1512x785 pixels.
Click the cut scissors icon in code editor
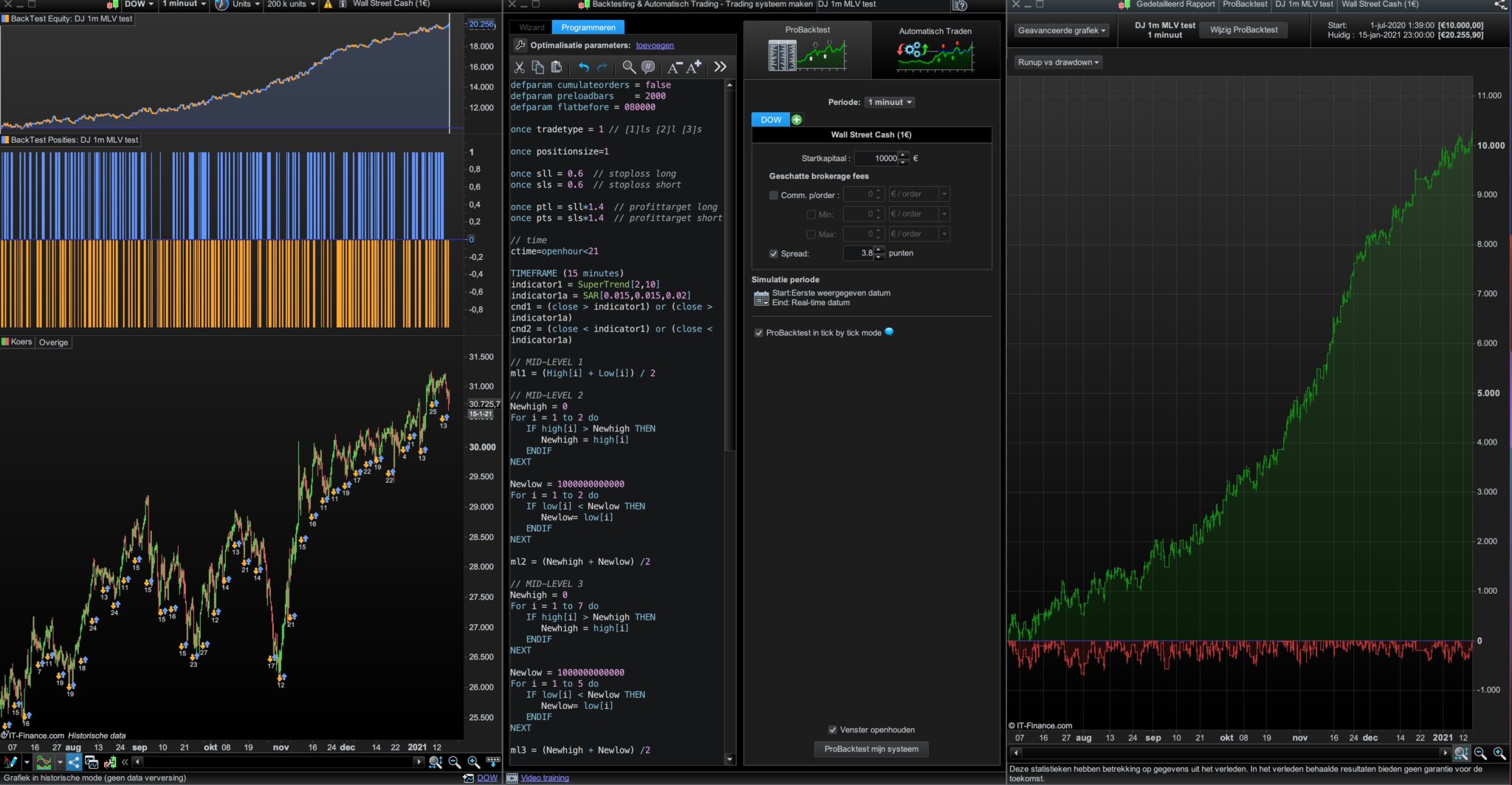(519, 67)
